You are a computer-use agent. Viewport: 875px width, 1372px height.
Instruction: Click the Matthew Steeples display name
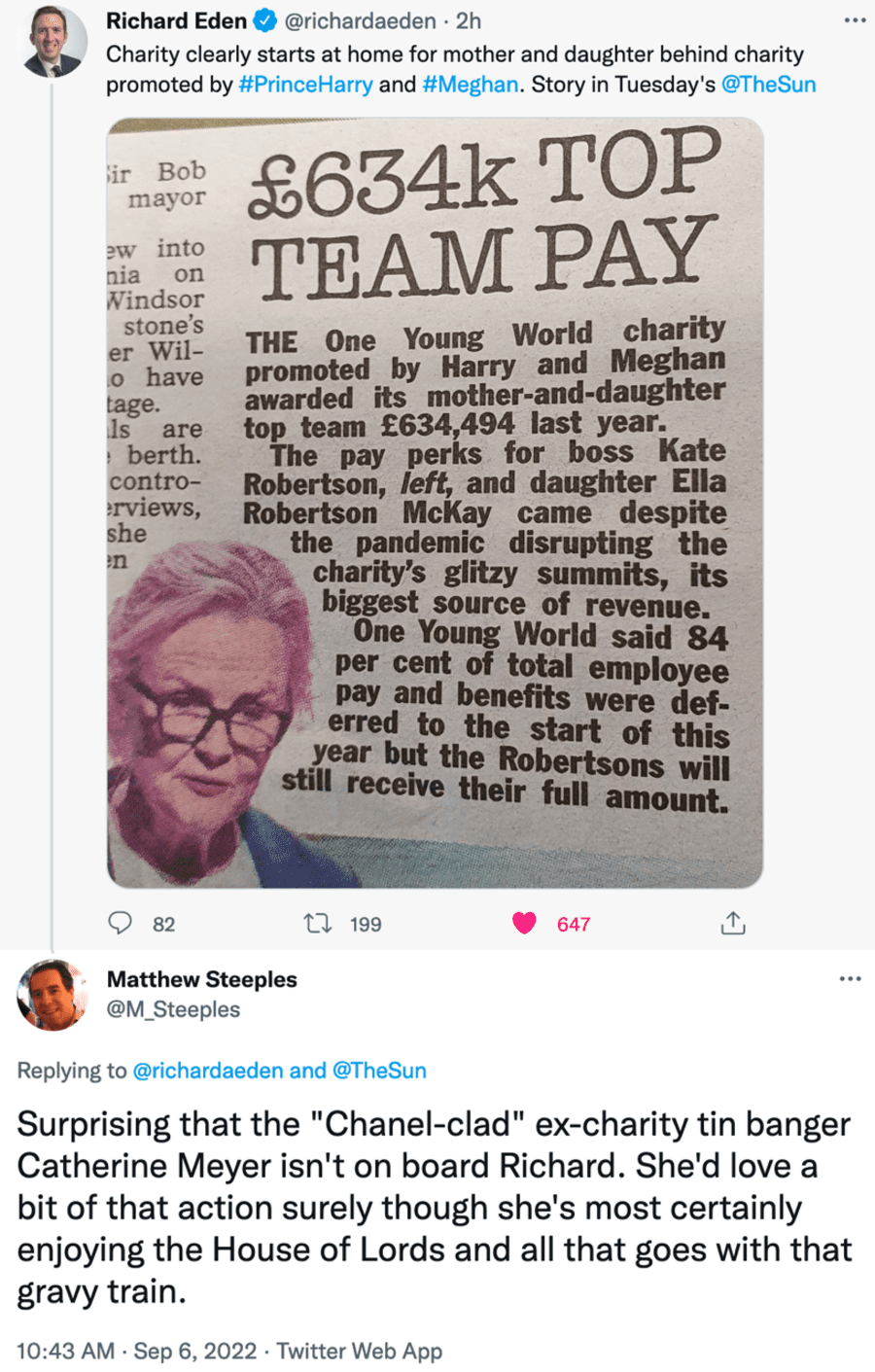point(202,979)
